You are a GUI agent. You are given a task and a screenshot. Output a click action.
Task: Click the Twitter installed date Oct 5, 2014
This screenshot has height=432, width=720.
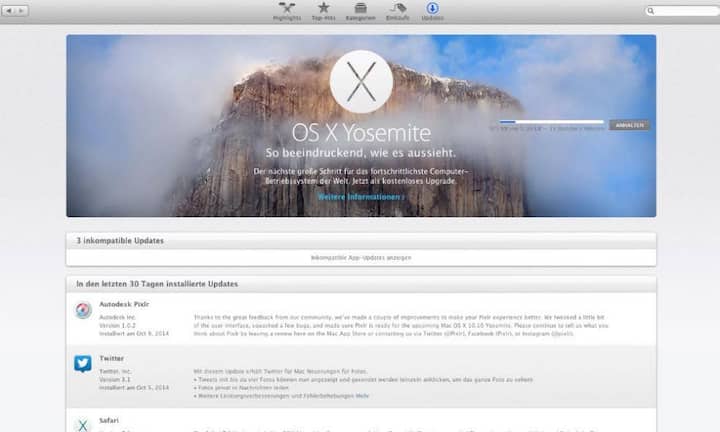pos(134,387)
